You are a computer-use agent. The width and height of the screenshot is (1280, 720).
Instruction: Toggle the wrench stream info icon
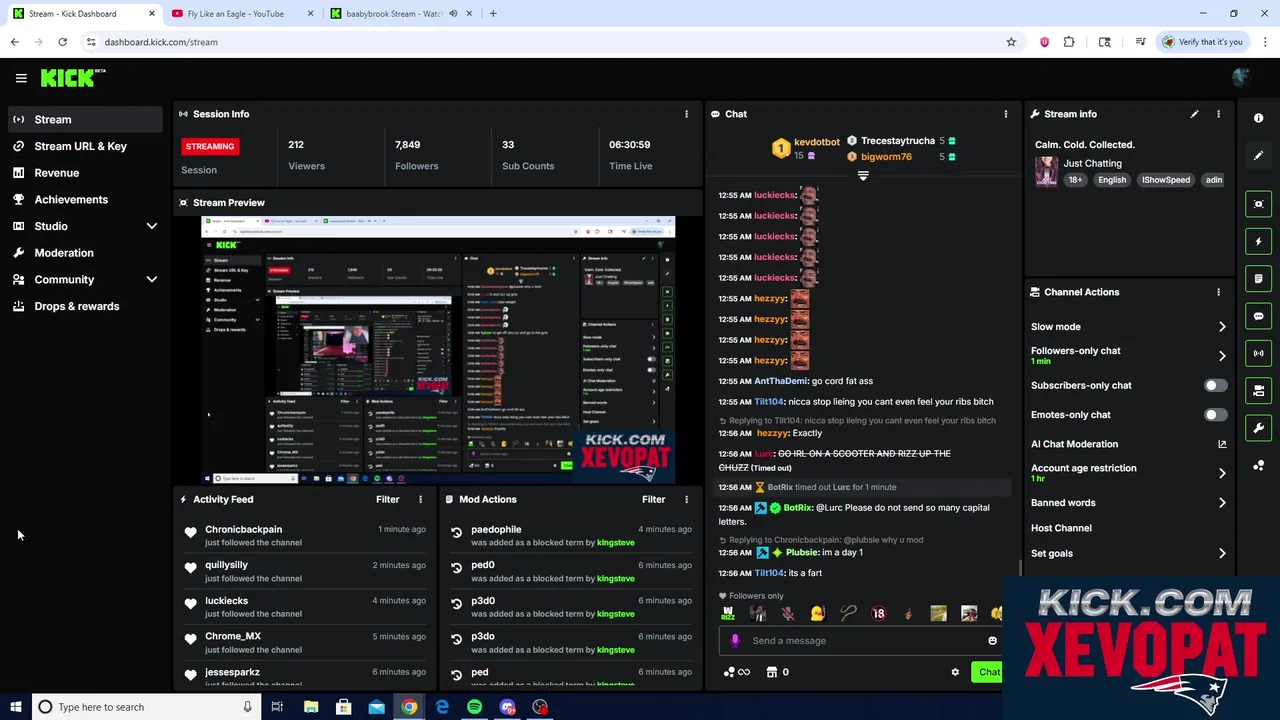click(1258, 428)
